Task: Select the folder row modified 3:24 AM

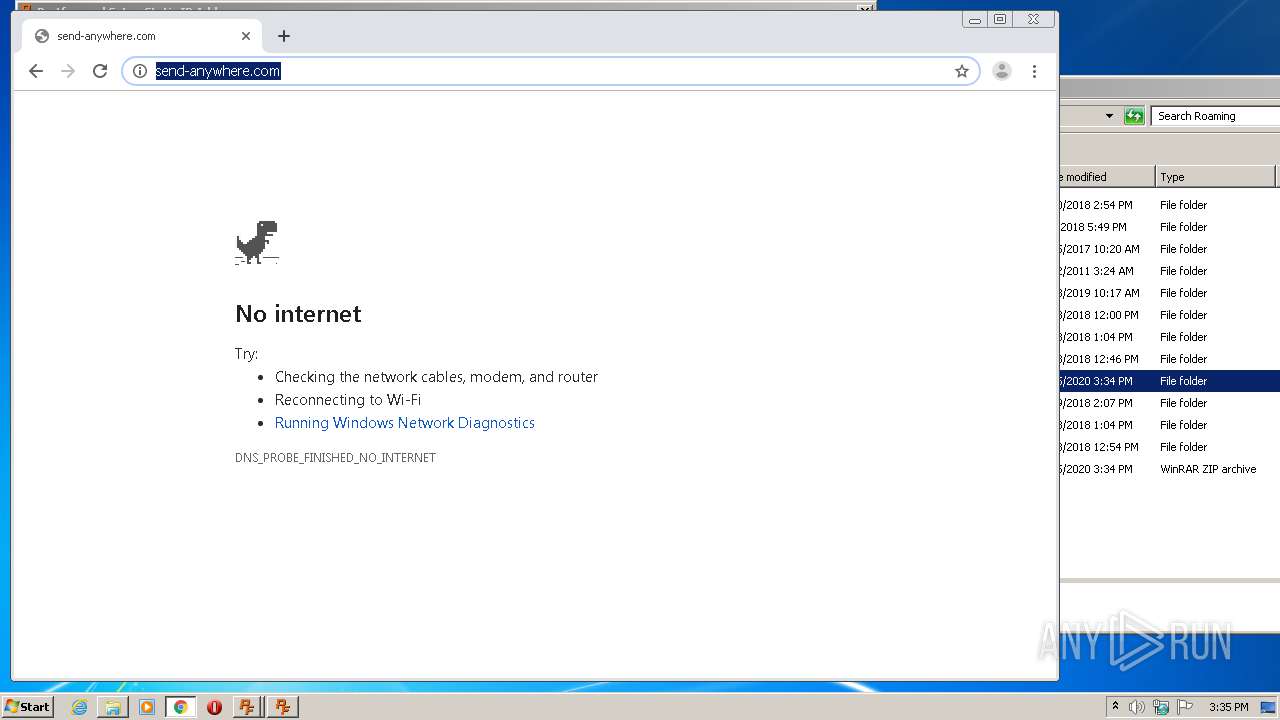Action: point(1170,271)
